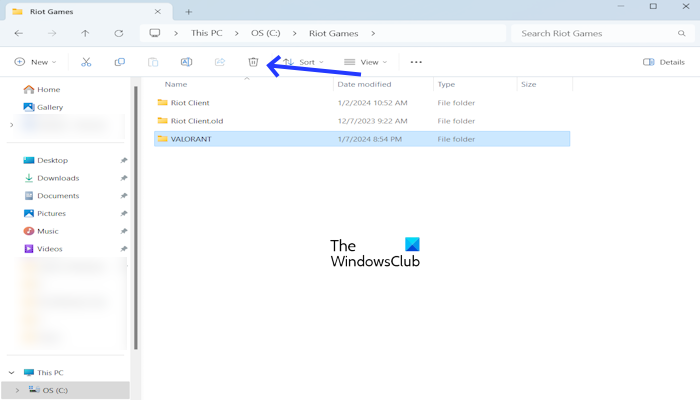
Task: Click Riot Games in the address bar
Action: pyautogui.click(x=333, y=33)
